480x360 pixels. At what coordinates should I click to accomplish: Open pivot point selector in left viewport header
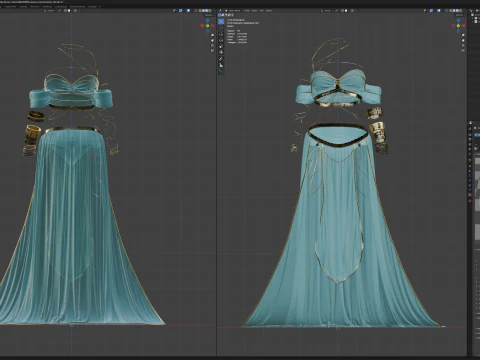click(x=60, y=10)
